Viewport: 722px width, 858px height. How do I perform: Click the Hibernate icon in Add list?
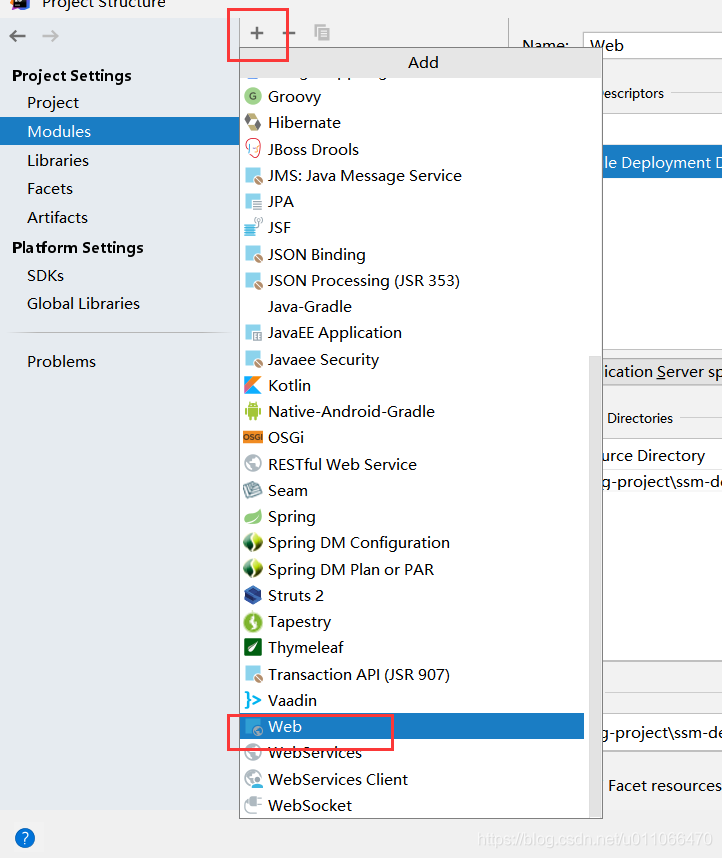253,123
